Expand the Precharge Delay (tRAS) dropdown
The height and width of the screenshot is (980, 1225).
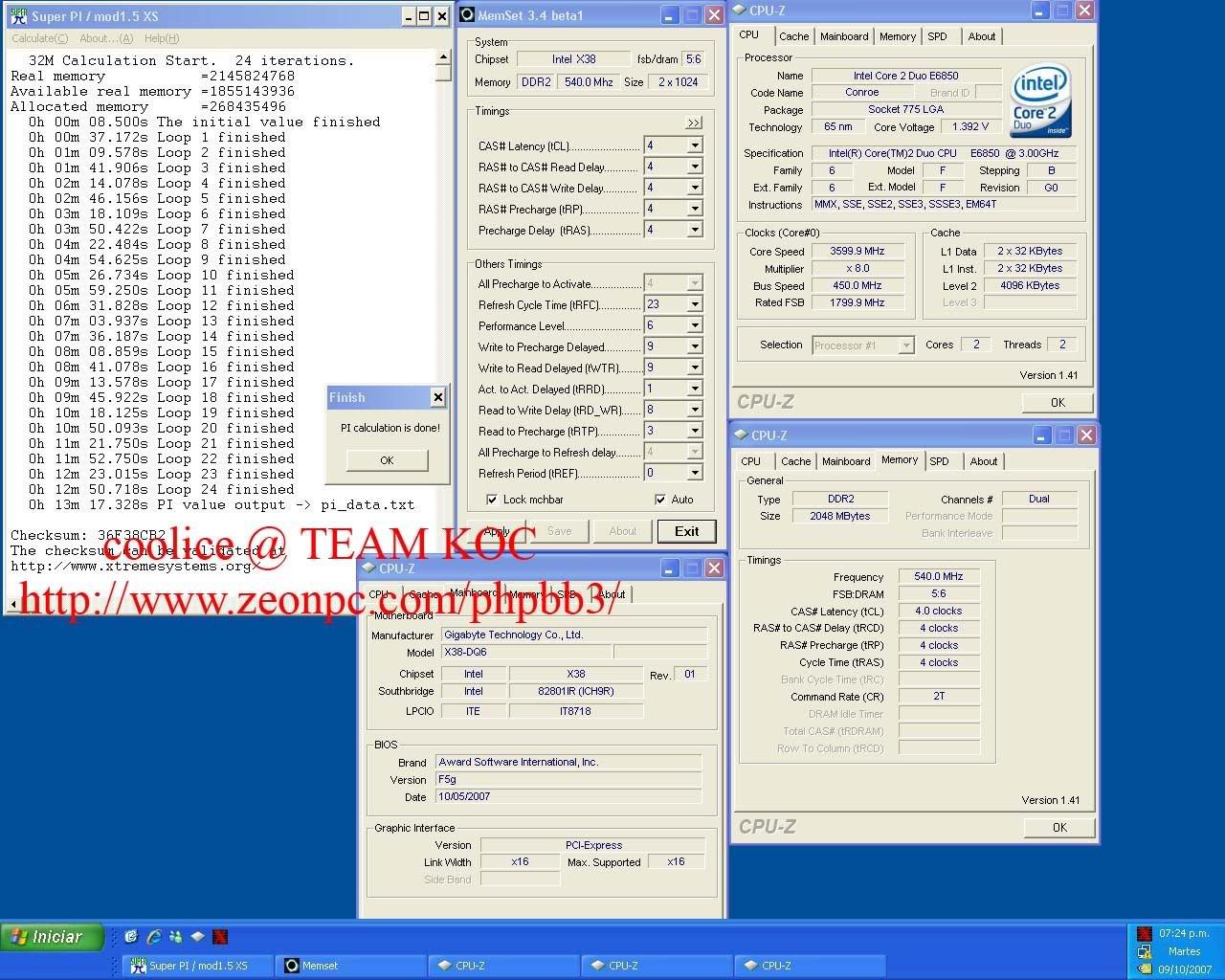[x=695, y=230]
